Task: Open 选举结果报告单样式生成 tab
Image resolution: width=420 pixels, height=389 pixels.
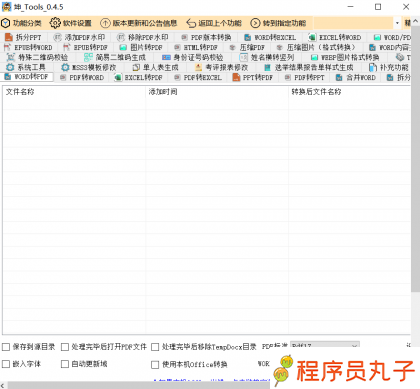Action: [x=309, y=67]
